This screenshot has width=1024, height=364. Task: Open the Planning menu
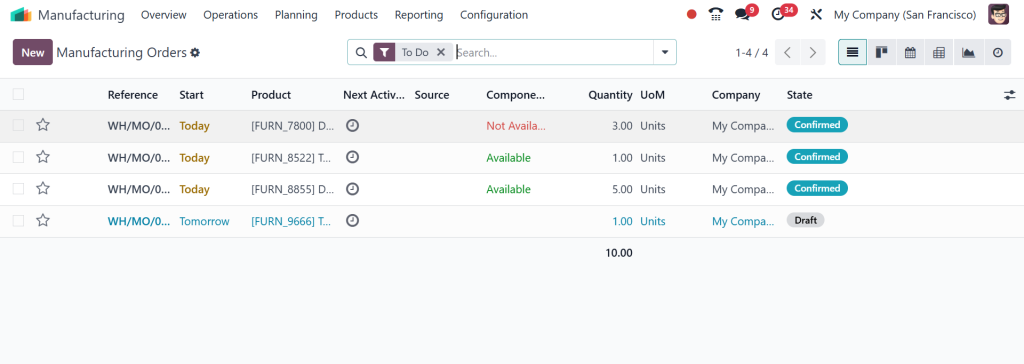pos(296,14)
